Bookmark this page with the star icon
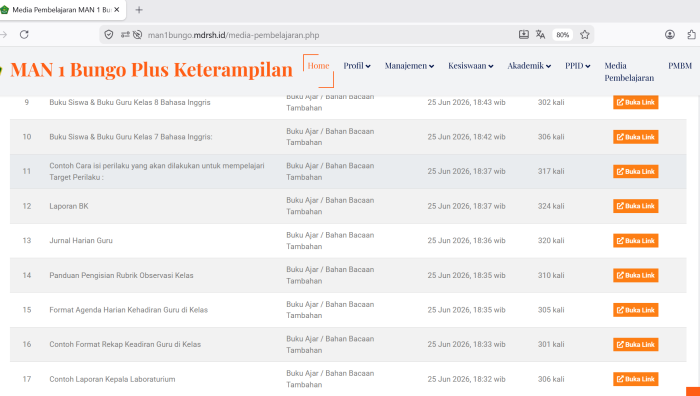Screen dimensions: 700x396 pos(585,34)
